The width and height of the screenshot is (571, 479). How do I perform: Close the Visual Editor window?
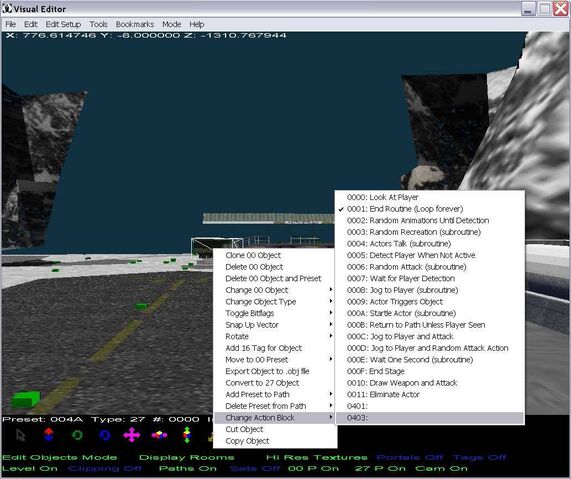(x=560, y=8)
